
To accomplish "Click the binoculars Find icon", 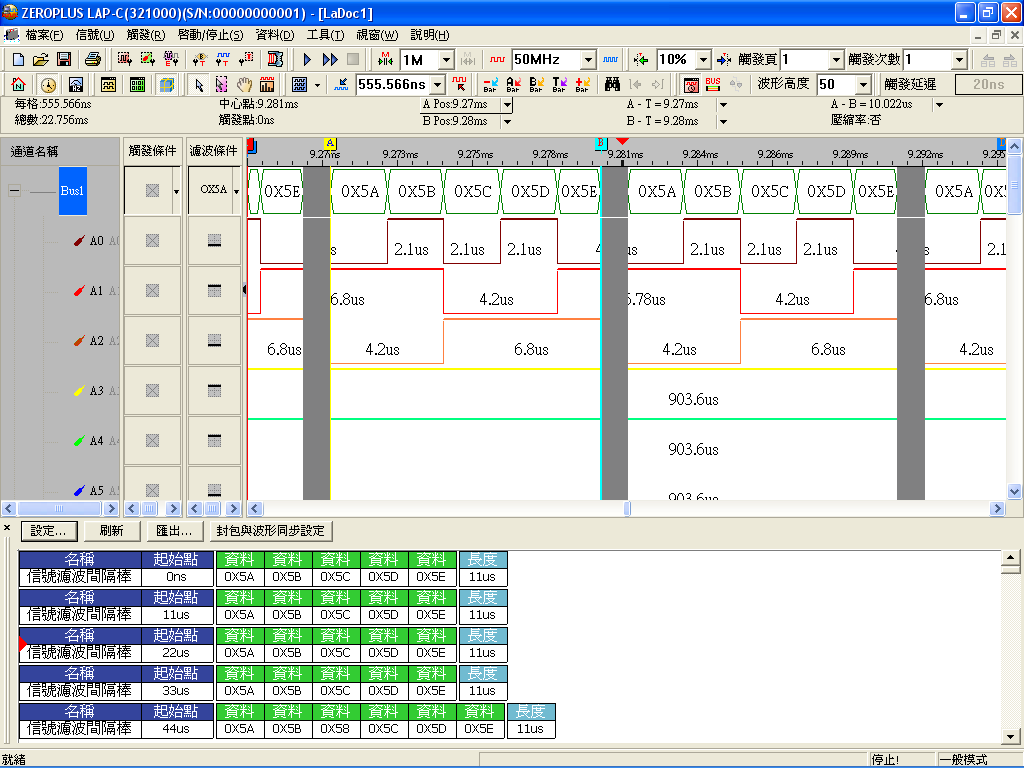I will pyautogui.click(x=612, y=85).
